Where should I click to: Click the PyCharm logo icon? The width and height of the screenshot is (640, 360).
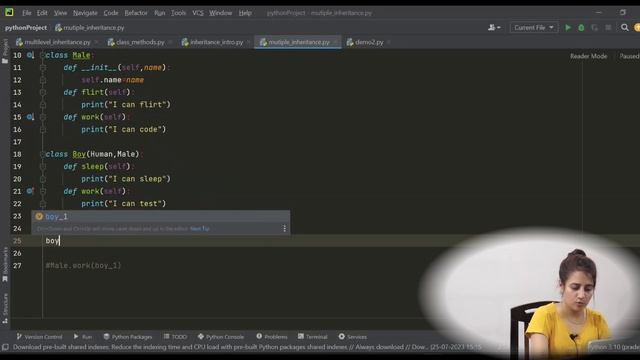pos(9,12)
